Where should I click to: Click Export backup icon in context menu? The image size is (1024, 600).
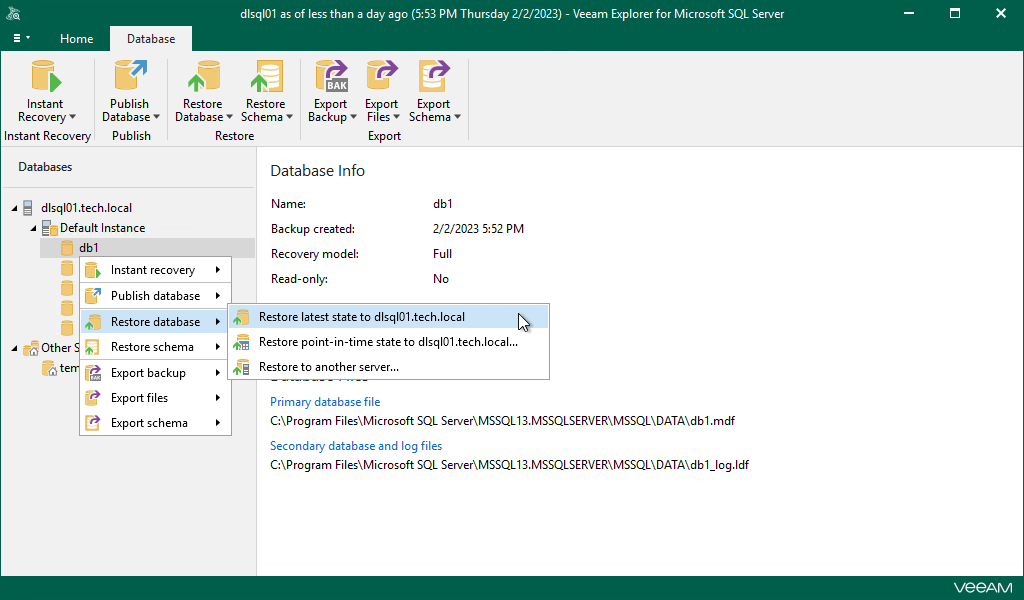coord(93,373)
